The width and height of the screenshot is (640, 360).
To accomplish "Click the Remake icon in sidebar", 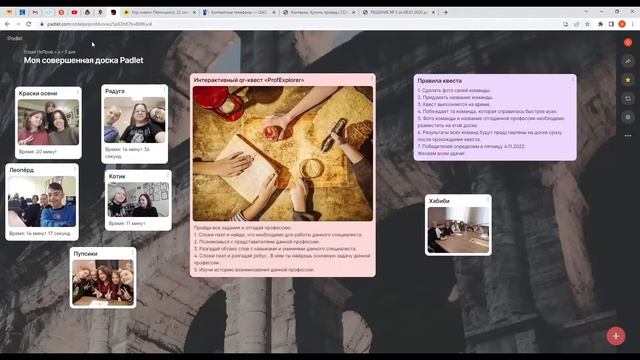I will pyautogui.click(x=628, y=98).
